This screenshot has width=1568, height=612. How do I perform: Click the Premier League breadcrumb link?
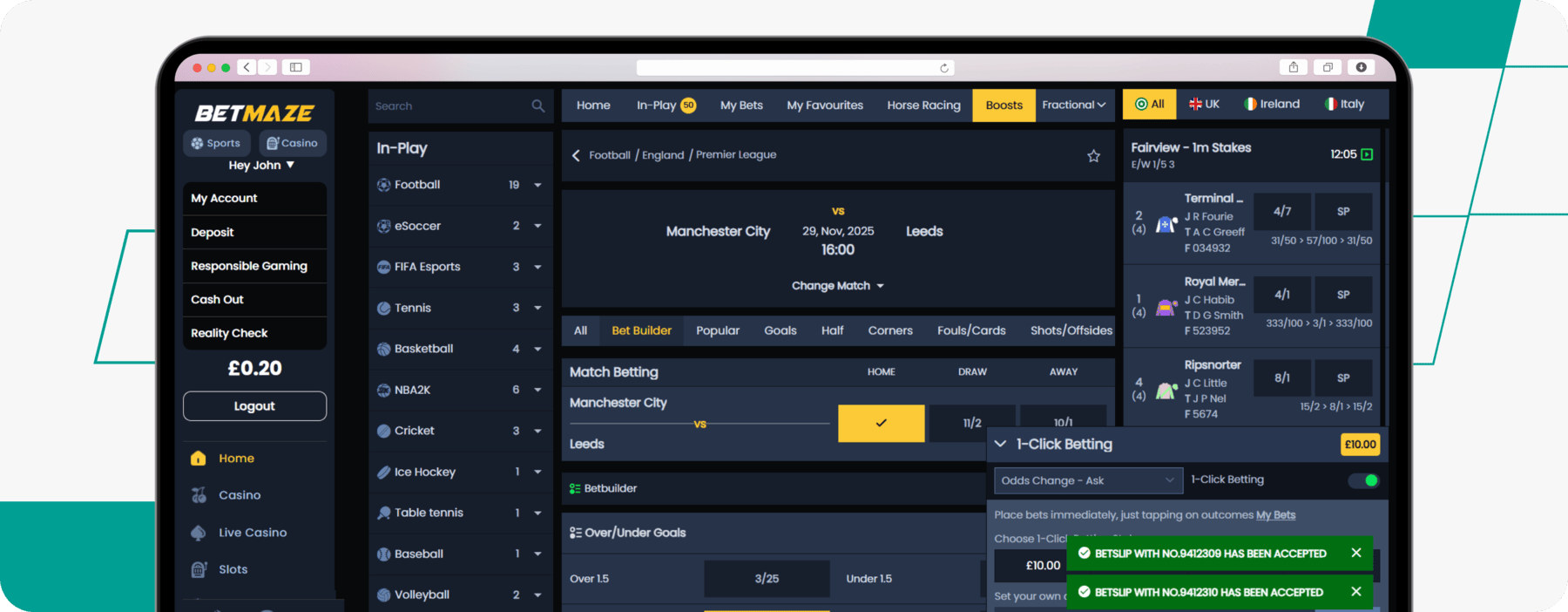click(x=736, y=155)
